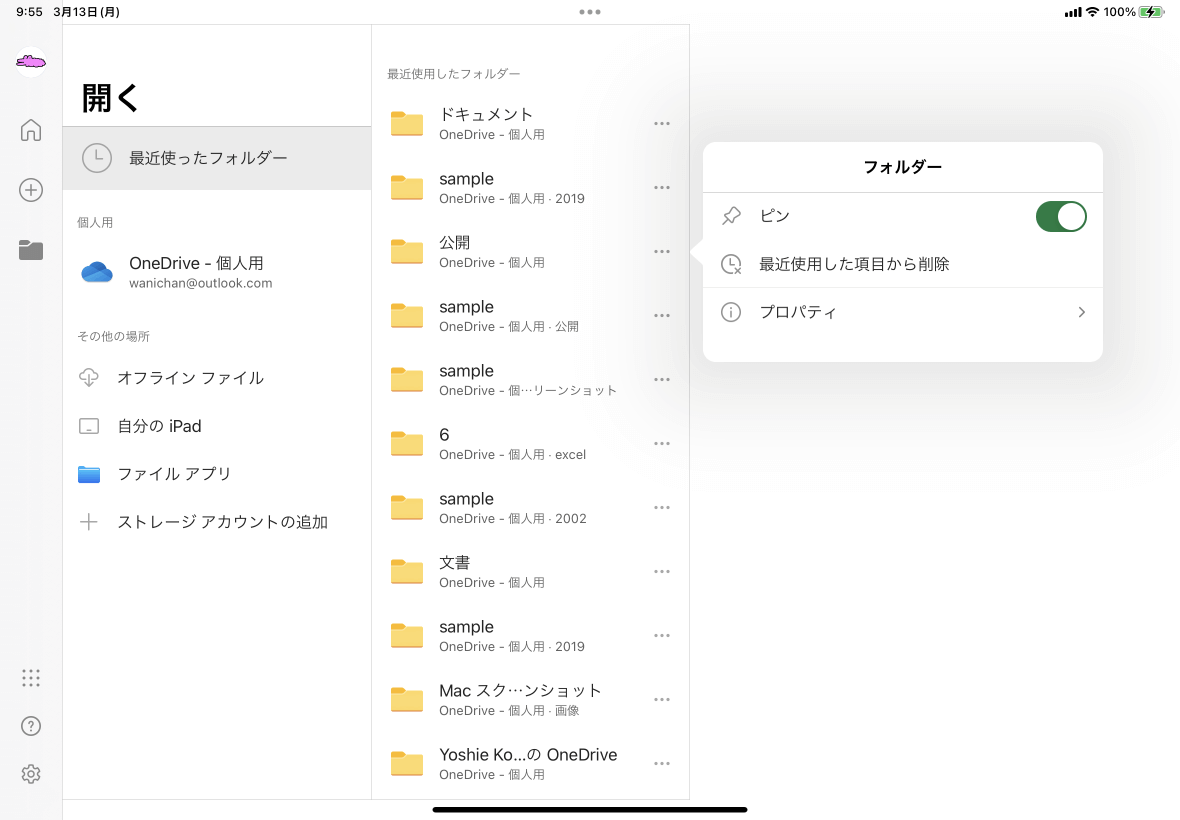Open the ドキュメント folder
The height and width of the screenshot is (820, 1180).
tap(531, 123)
